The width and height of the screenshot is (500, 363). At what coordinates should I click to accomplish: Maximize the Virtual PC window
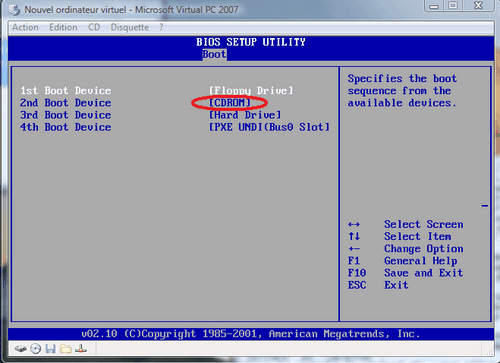pos(453,6)
